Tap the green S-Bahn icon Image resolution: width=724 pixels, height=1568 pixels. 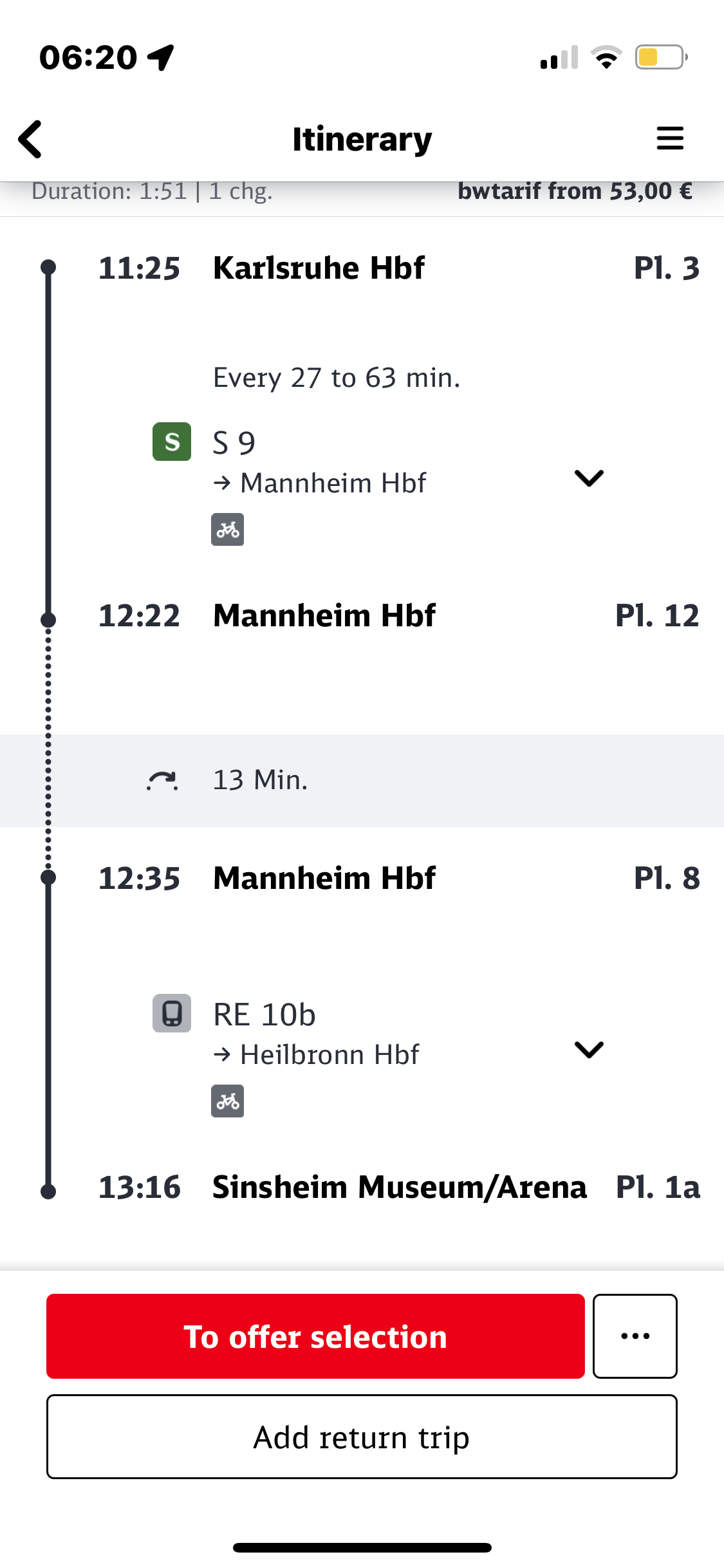(x=172, y=442)
